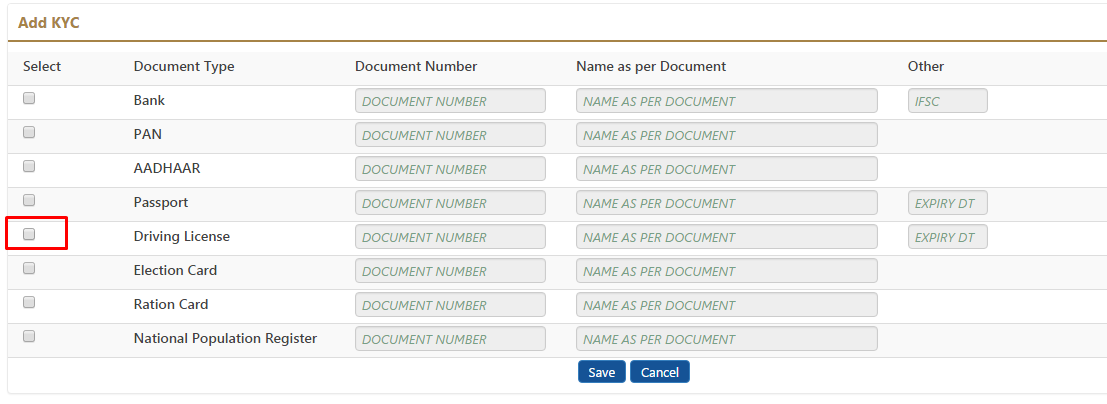Click the Cancel button
The image size is (1107, 404).
tap(659, 372)
